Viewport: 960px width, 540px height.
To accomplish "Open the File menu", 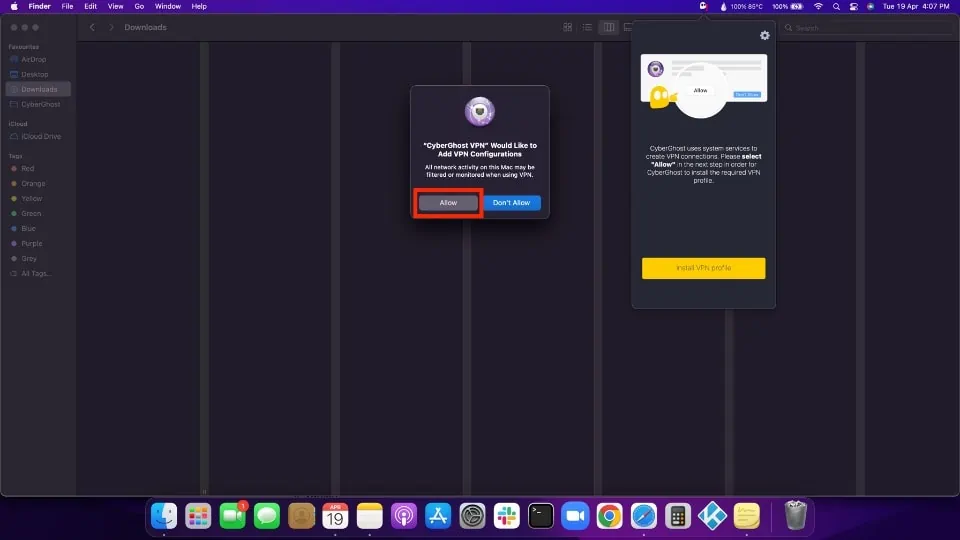I will coord(67,6).
